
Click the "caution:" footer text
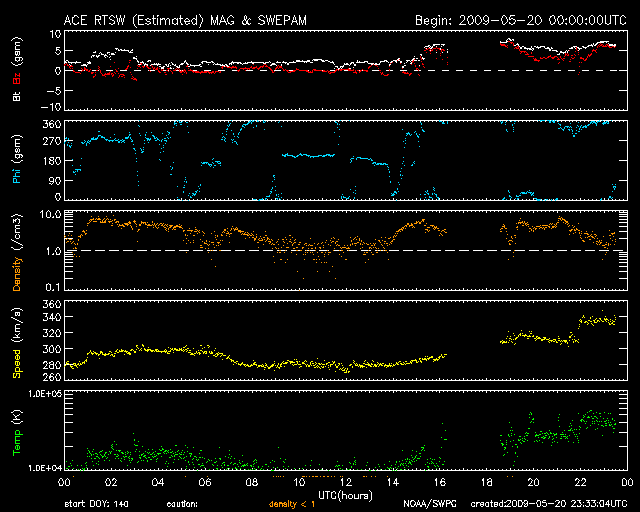182,504
